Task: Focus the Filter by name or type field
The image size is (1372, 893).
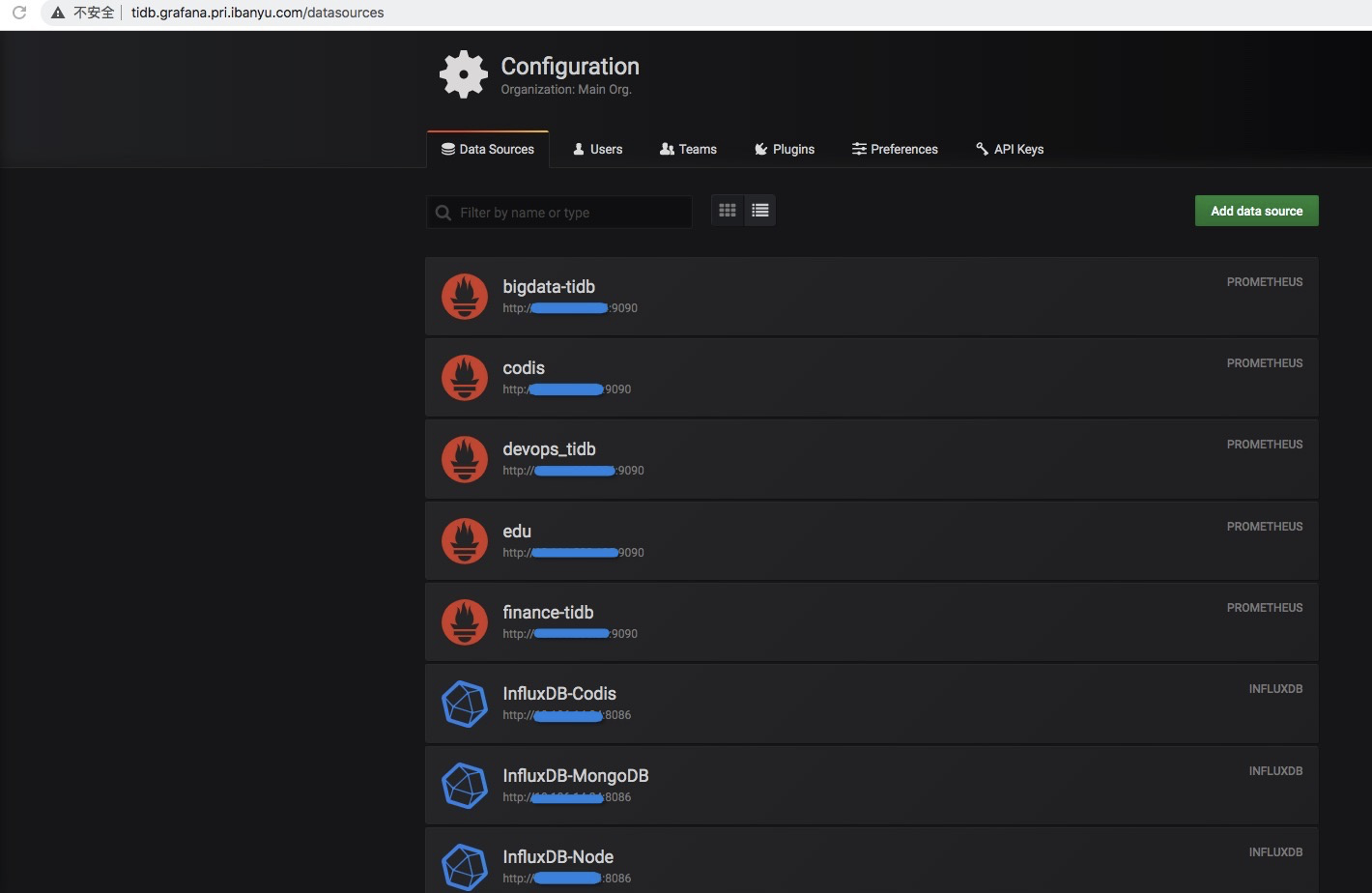Action: tap(559, 213)
